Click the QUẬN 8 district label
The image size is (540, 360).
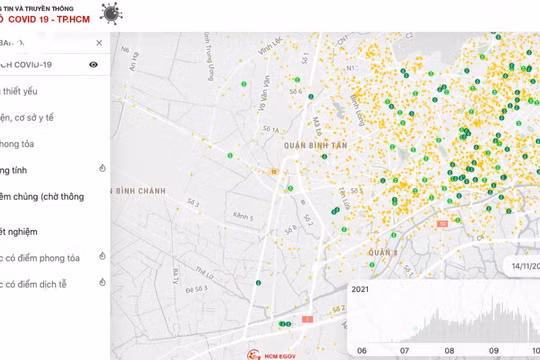(383, 253)
